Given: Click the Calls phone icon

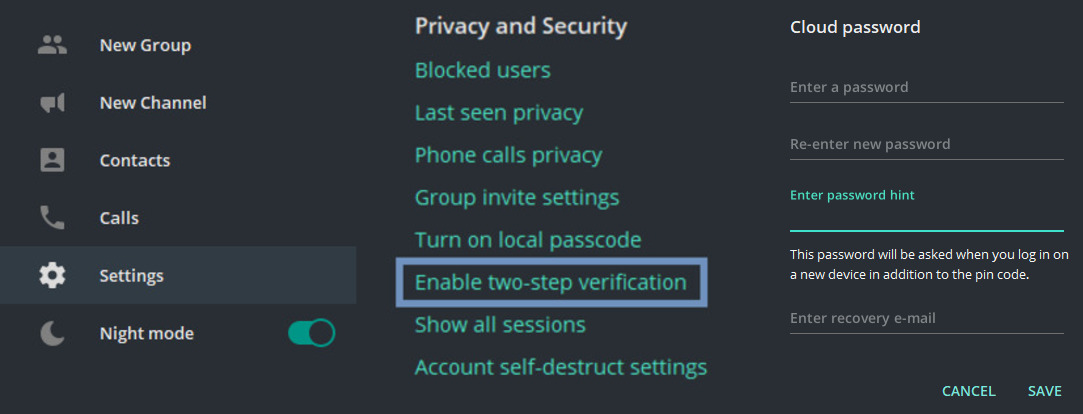Looking at the screenshot, I should [52, 218].
